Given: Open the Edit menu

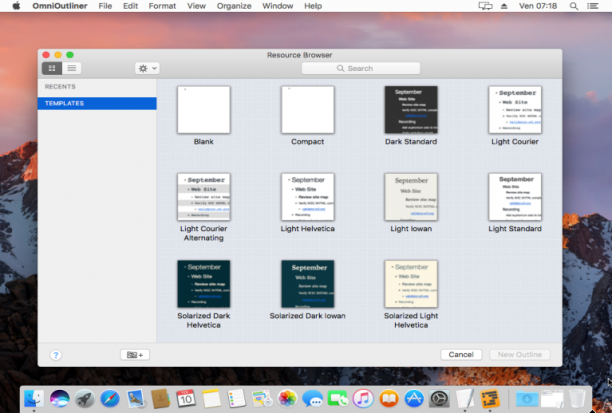Looking at the screenshot, I should coord(130,6).
